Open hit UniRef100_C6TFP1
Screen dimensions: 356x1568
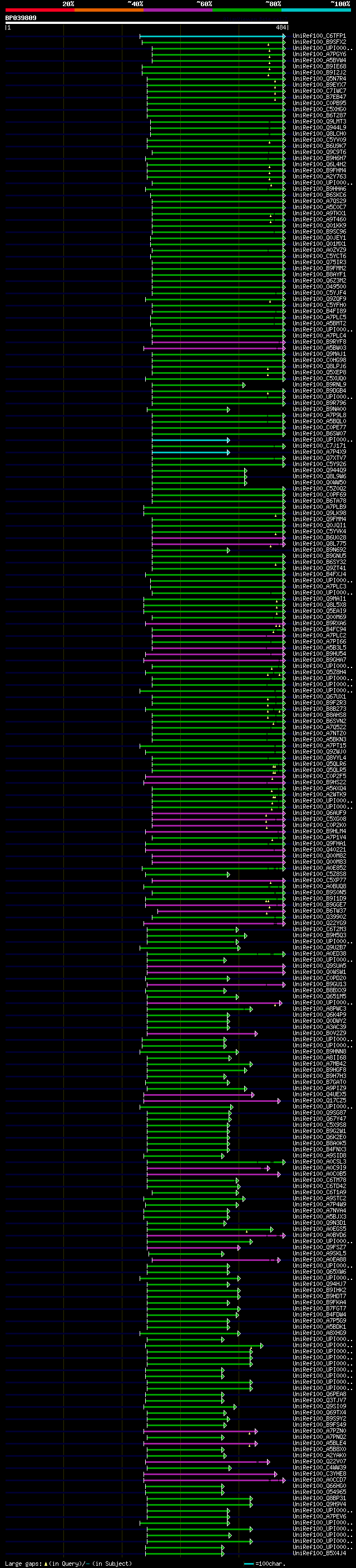click(319, 36)
